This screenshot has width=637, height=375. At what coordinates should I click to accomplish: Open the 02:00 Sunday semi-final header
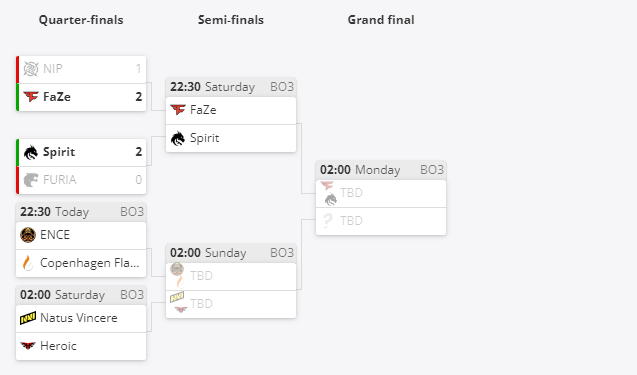point(231,253)
